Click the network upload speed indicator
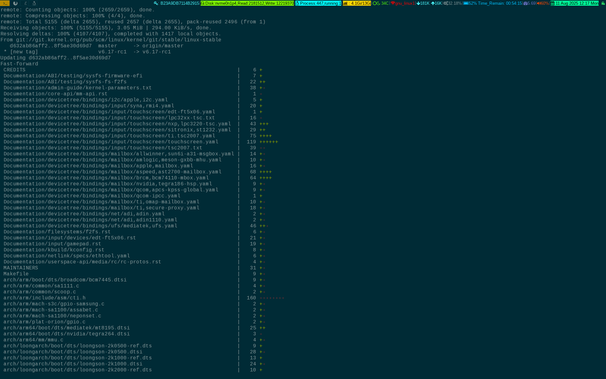This screenshot has height=379, width=606. (x=437, y=3)
